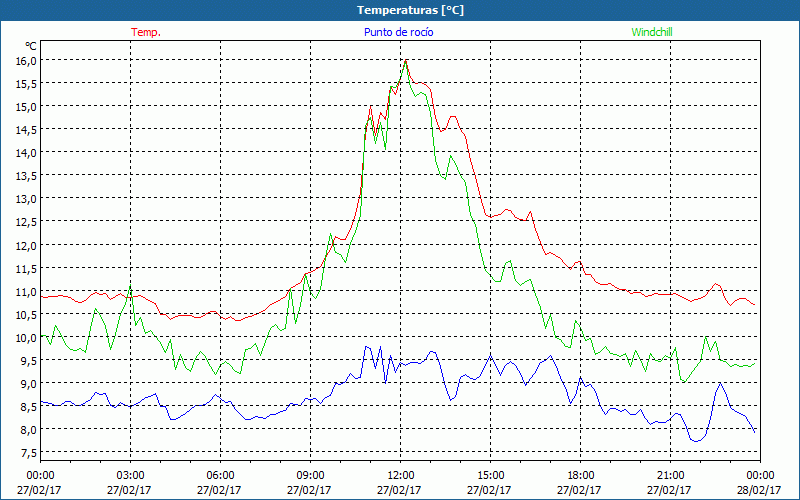Click the 12,5 y-axis value
800x500 pixels.
pyautogui.click(x=27, y=222)
